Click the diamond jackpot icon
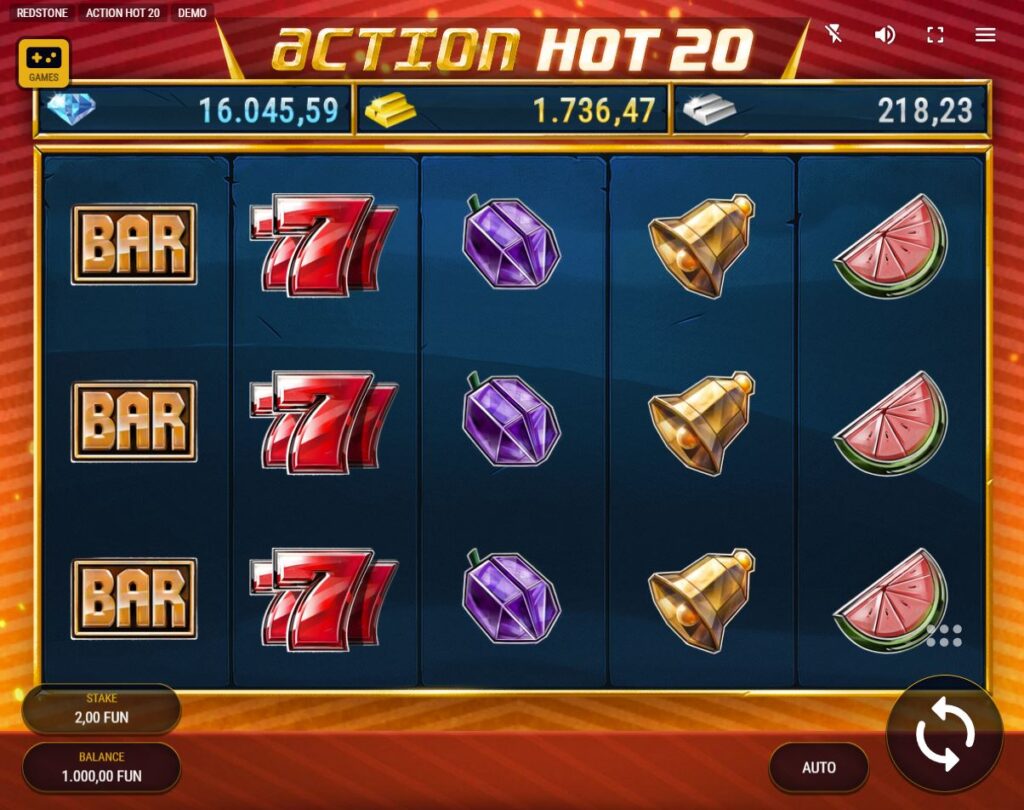The width and height of the screenshot is (1024, 810). pos(71,108)
